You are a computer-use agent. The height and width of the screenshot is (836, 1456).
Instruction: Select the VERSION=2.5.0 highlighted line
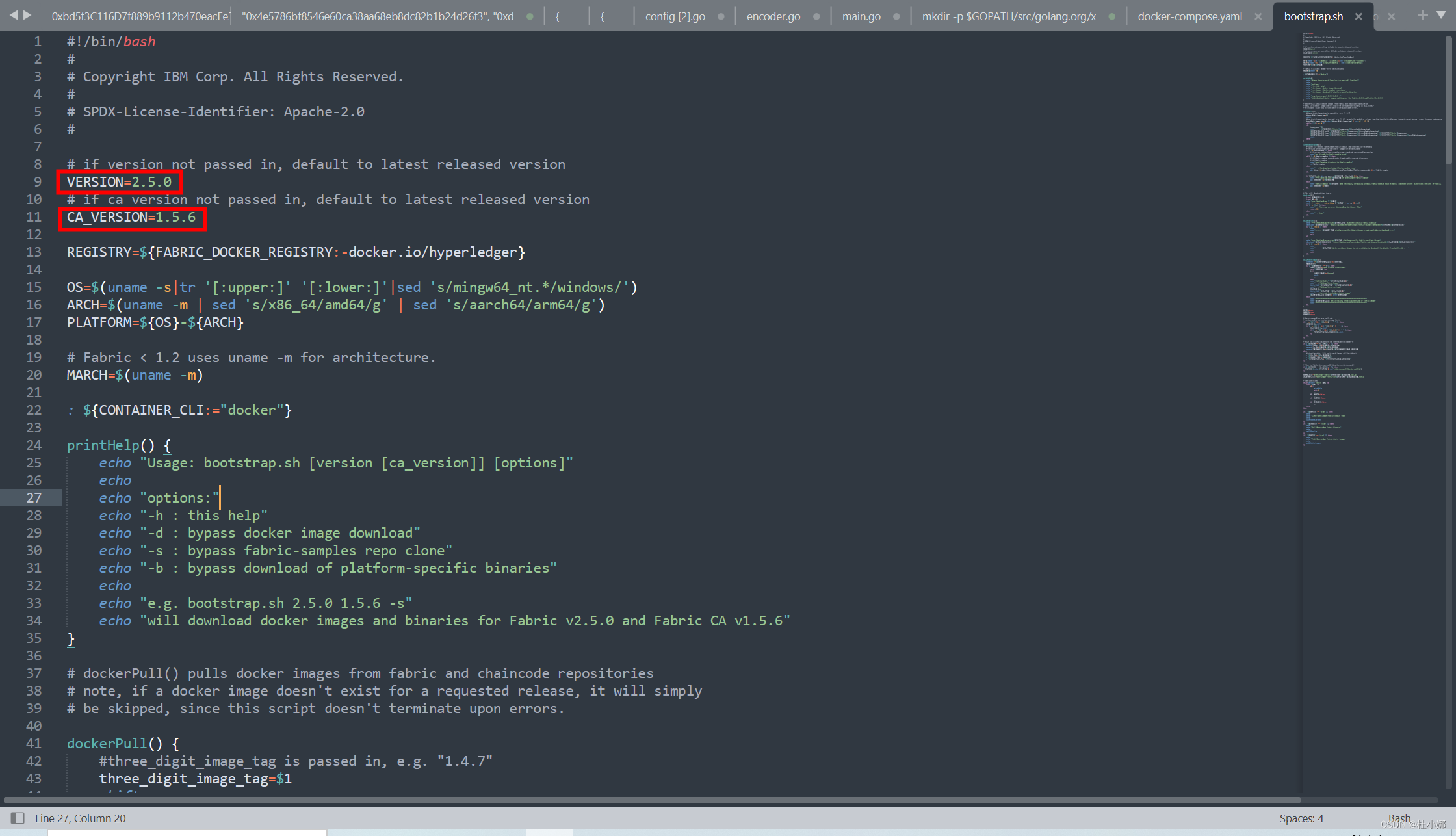120,182
